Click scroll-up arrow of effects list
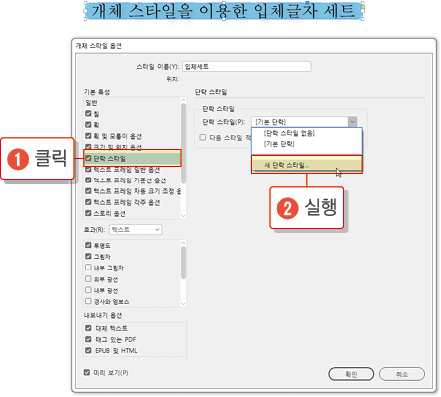 coord(183,242)
